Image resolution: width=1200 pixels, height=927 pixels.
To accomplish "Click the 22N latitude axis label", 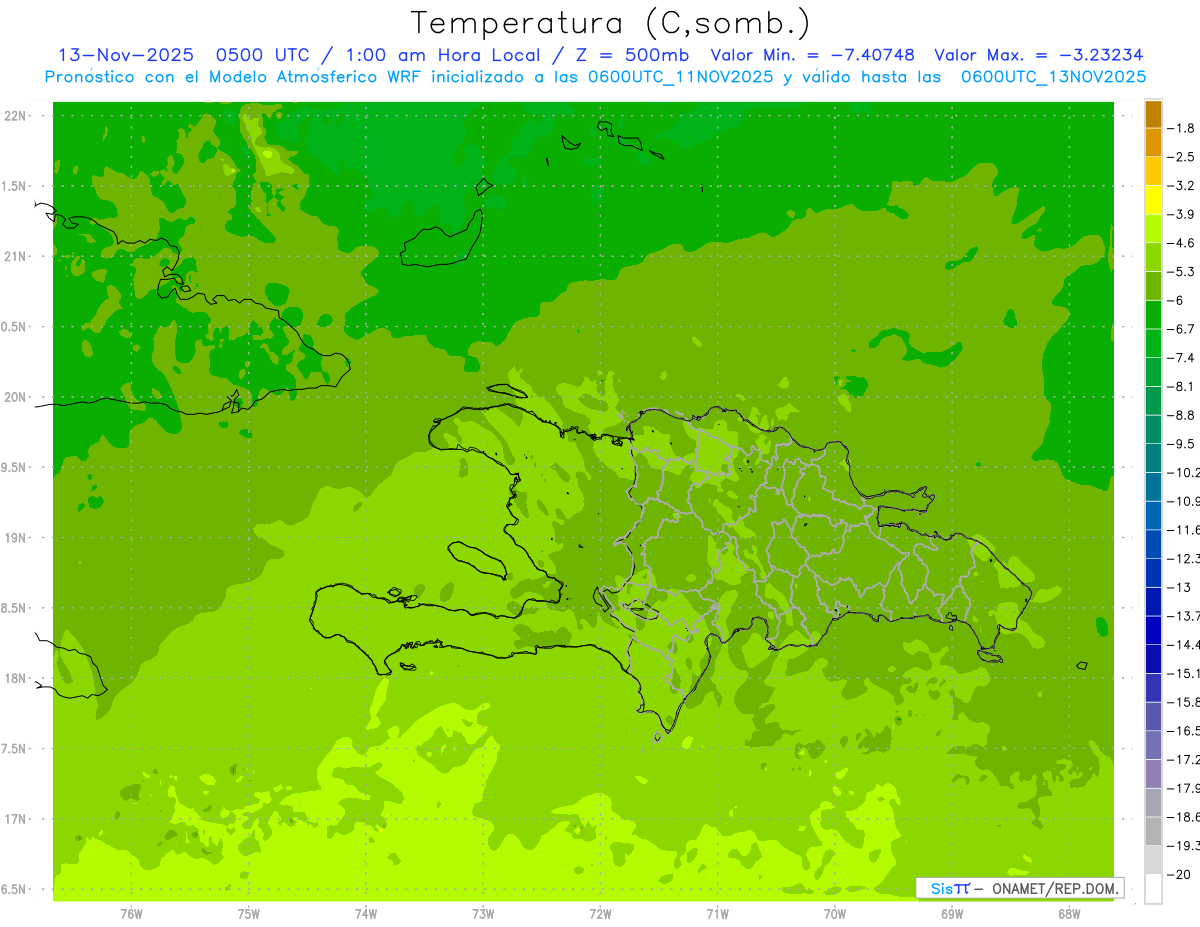I will tap(15, 116).
